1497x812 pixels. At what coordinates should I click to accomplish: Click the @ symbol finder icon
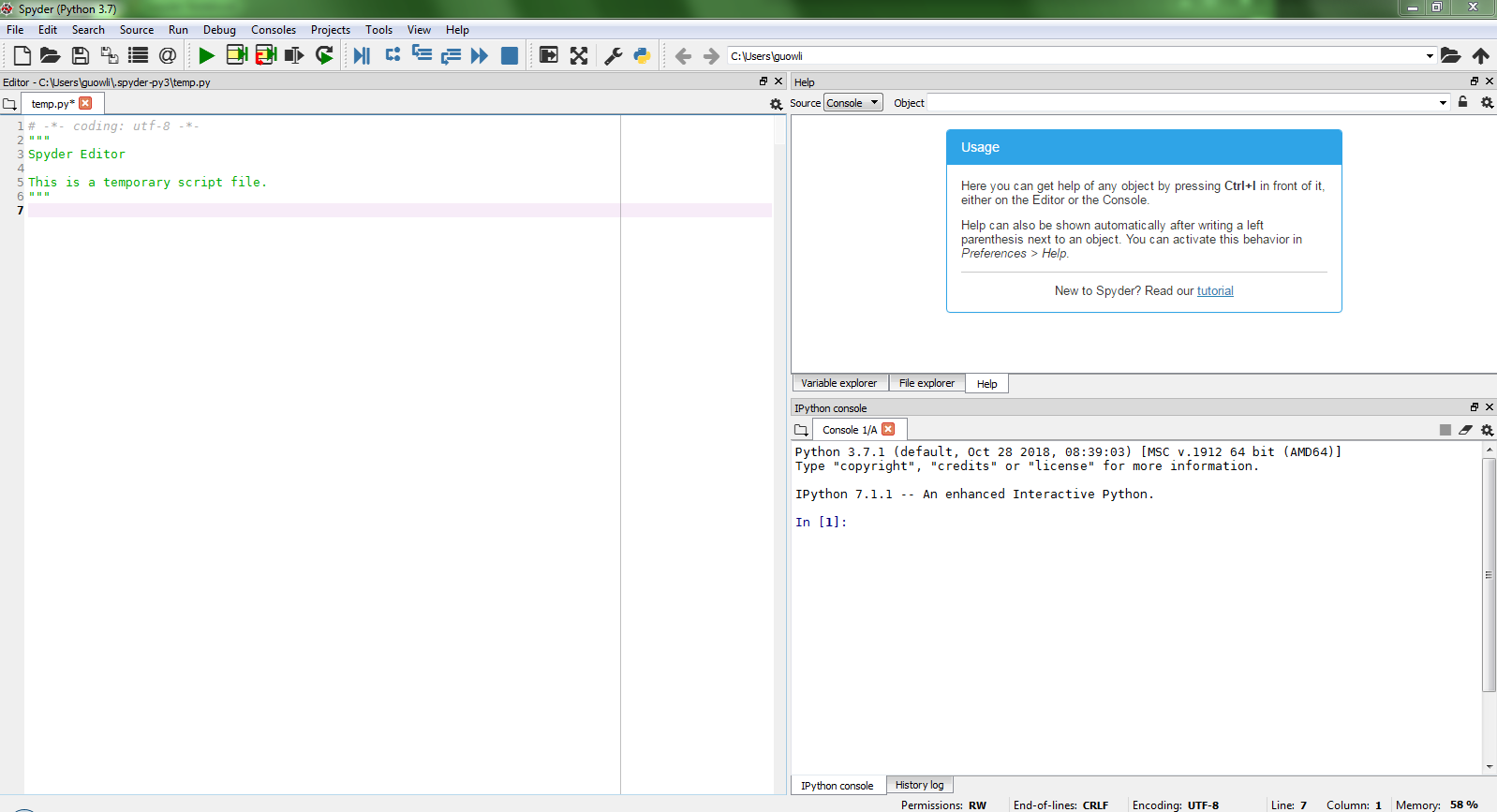pyautogui.click(x=168, y=56)
